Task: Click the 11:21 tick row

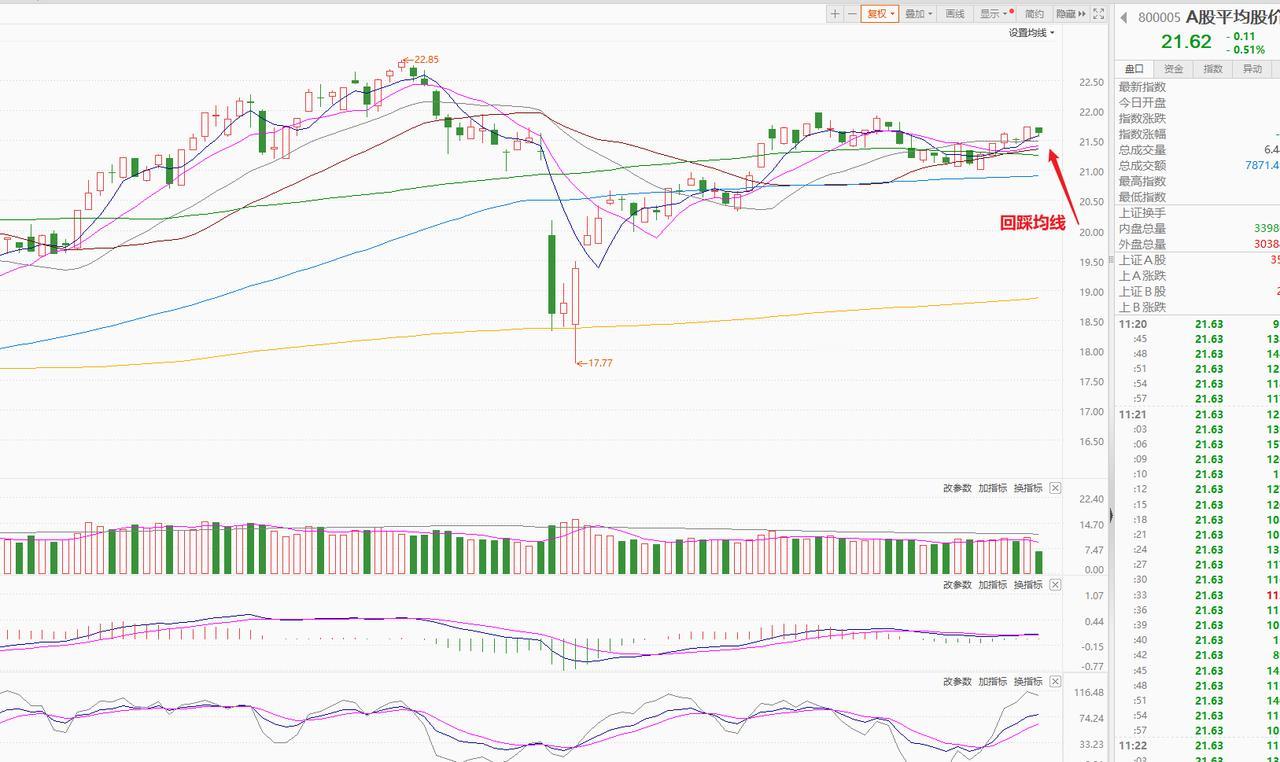Action: click(x=1197, y=414)
